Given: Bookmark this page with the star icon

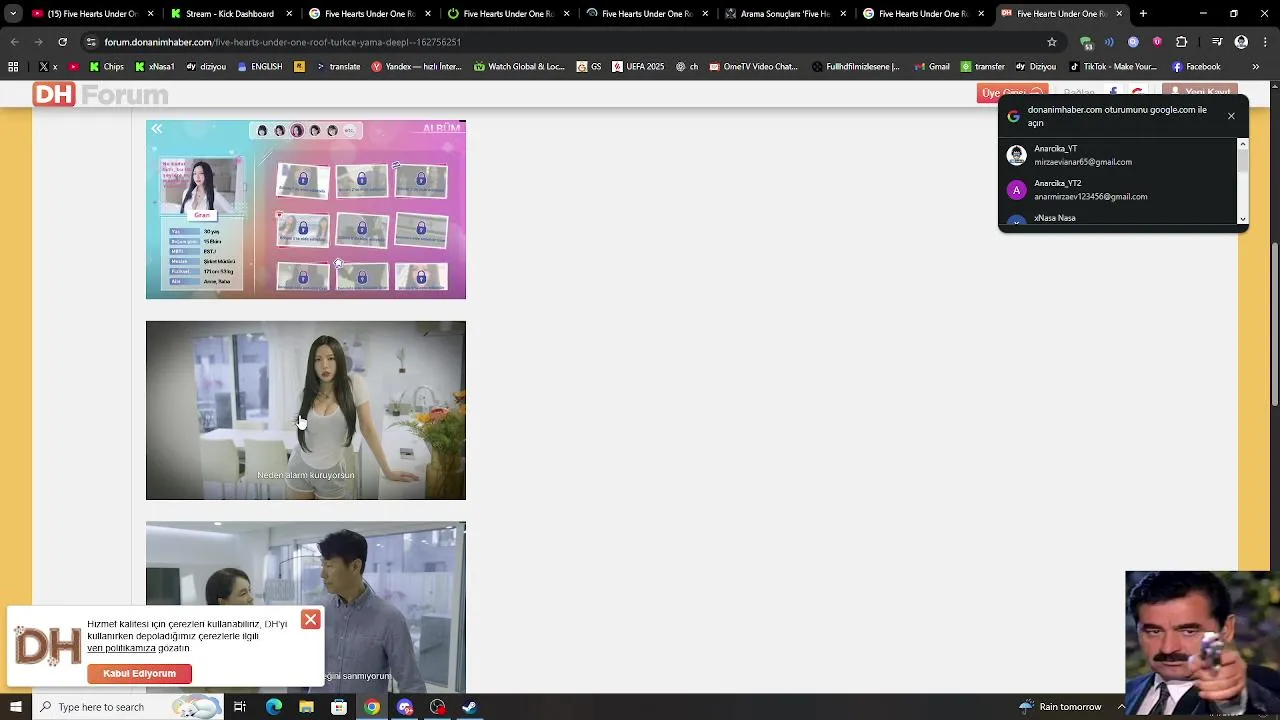Looking at the screenshot, I should pos(1052,42).
